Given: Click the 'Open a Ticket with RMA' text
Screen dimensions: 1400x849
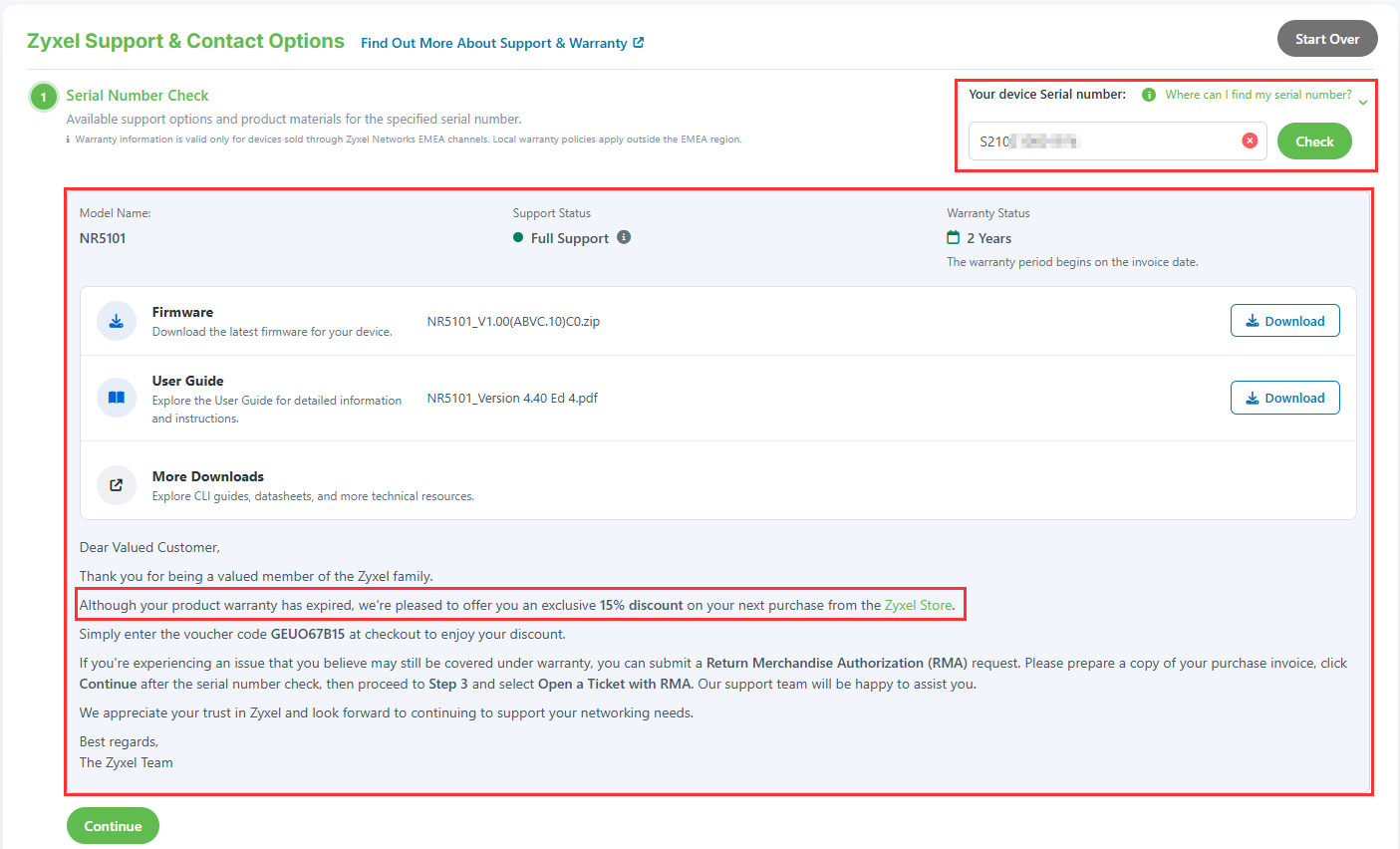Looking at the screenshot, I should [614, 684].
